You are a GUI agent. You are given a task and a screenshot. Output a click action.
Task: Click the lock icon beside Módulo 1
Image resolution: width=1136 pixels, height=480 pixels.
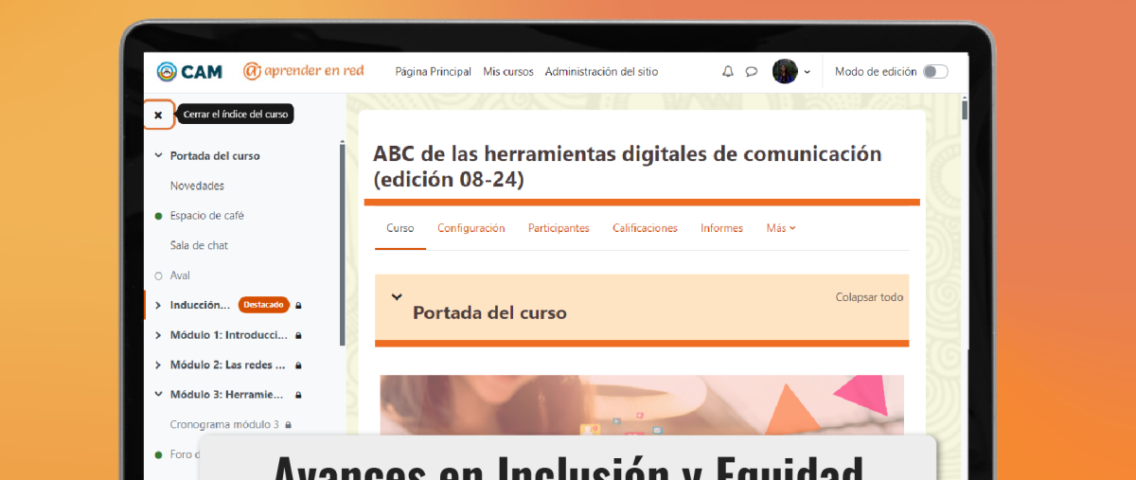(x=298, y=336)
